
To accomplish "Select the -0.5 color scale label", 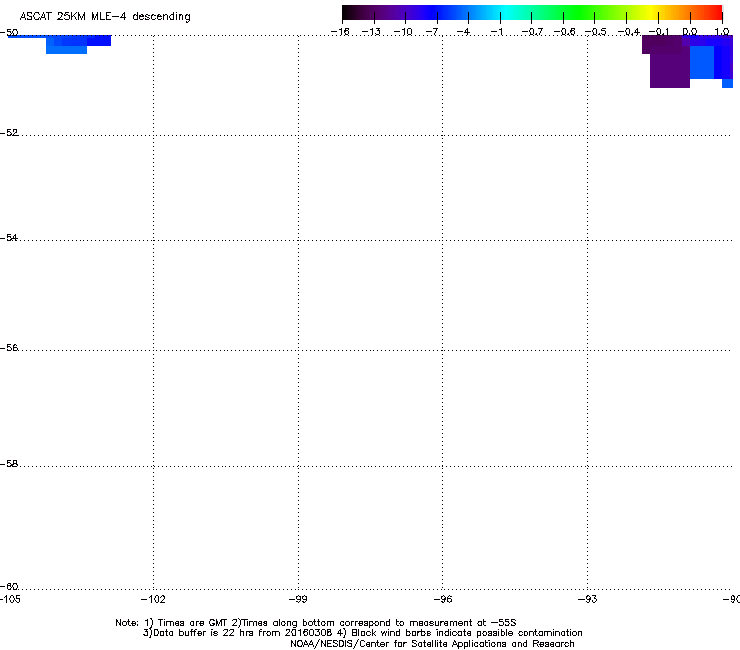I will (x=595, y=32).
